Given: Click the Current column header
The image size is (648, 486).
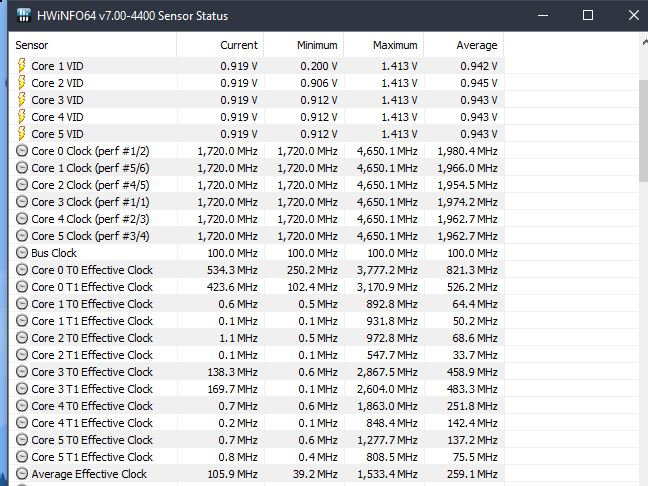Looking at the screenshot, I should tap(218, 45).
